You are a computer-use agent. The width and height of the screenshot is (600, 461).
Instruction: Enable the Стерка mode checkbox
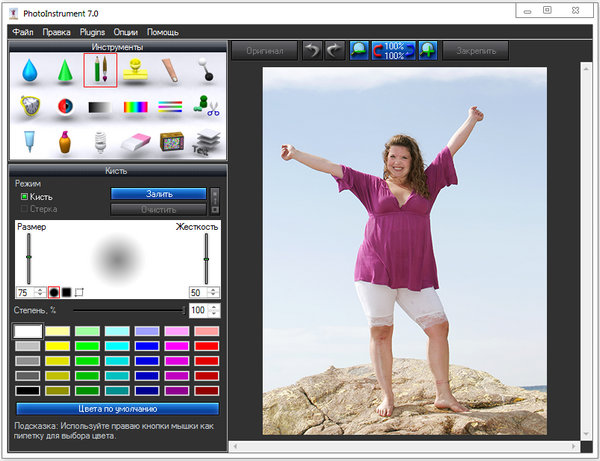pyautogui.click(x=24, y=209)
